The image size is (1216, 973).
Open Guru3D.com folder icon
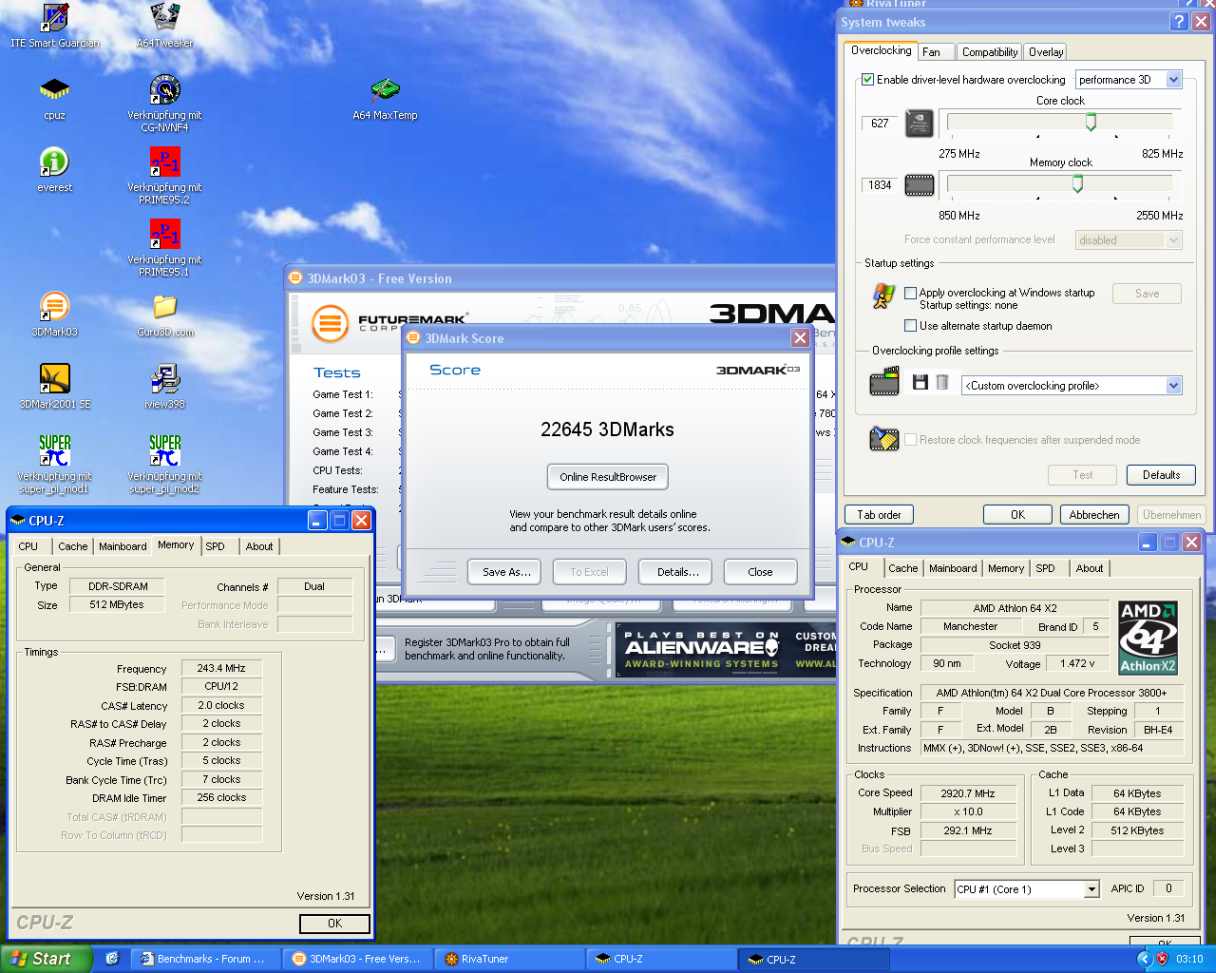click(165, 306)
